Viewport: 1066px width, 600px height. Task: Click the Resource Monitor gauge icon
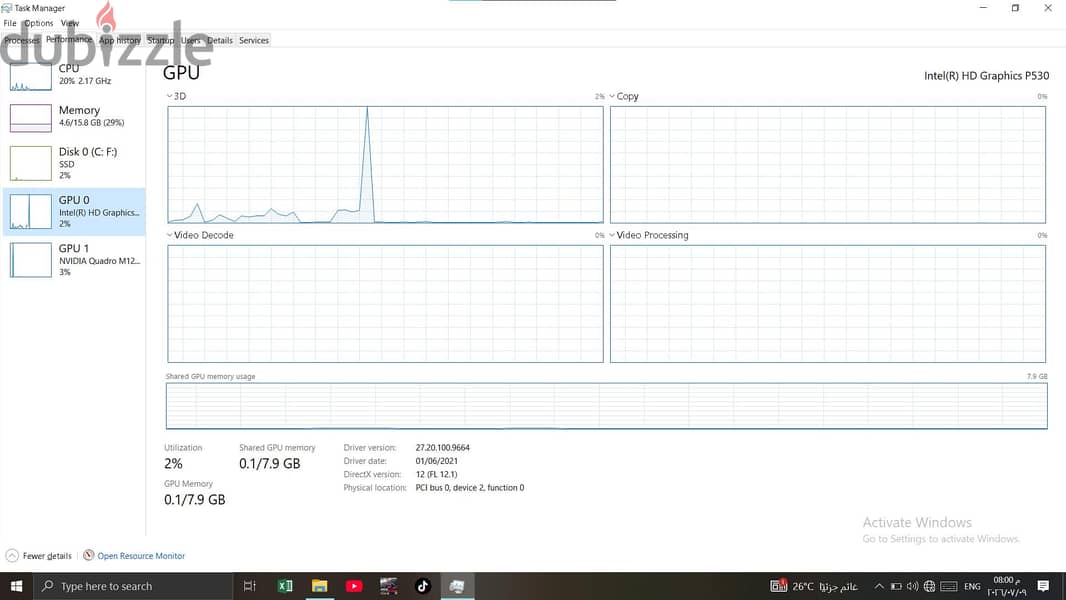click(88, 555)
